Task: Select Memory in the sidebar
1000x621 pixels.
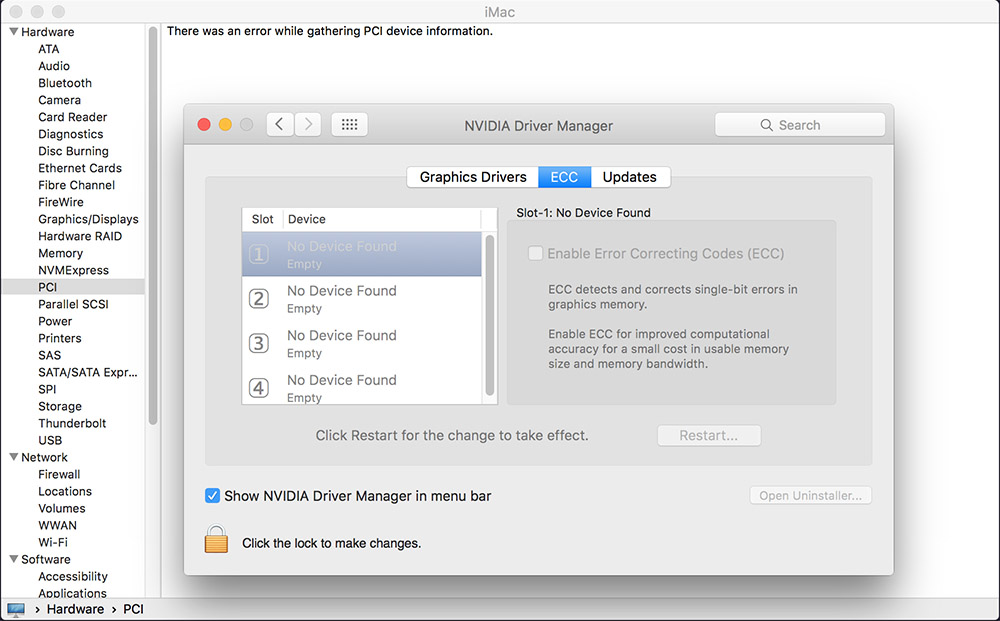Action: 61,253
